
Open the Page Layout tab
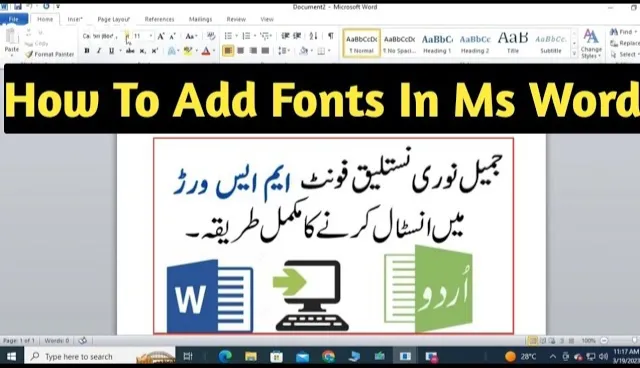point(113,19)
